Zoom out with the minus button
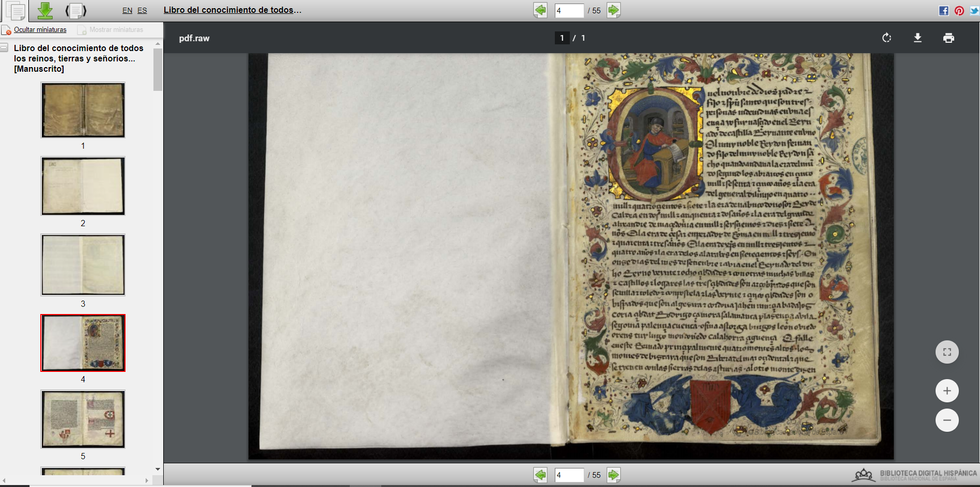The width and height of the screenshot is (980, 487). point(947,420)
